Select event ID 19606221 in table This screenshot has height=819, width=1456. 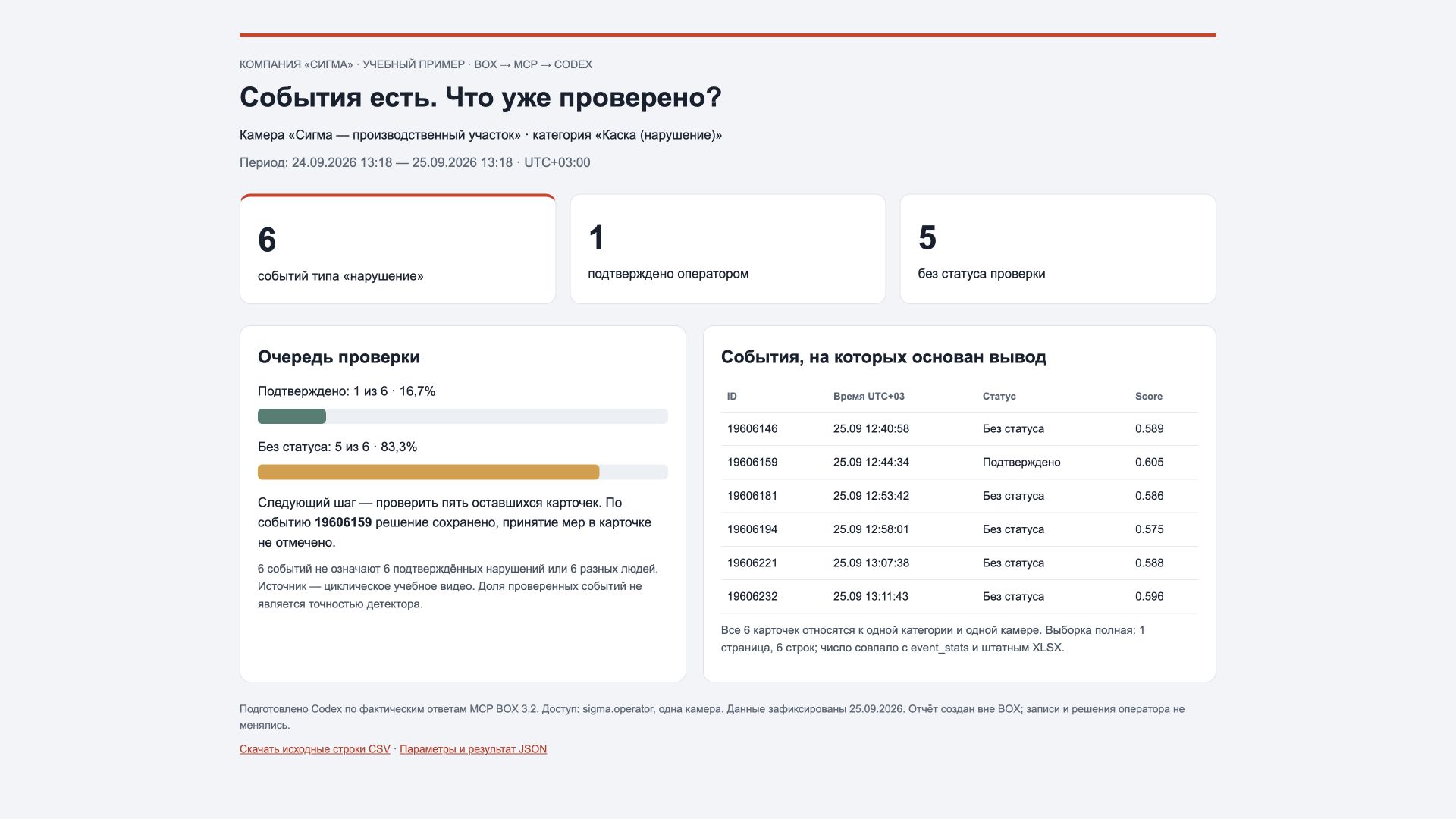(752, 563)
